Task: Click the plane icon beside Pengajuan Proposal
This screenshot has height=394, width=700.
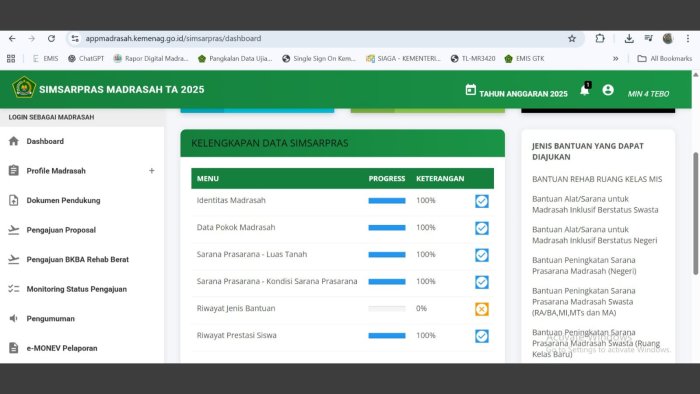Action: click(14, 230)
